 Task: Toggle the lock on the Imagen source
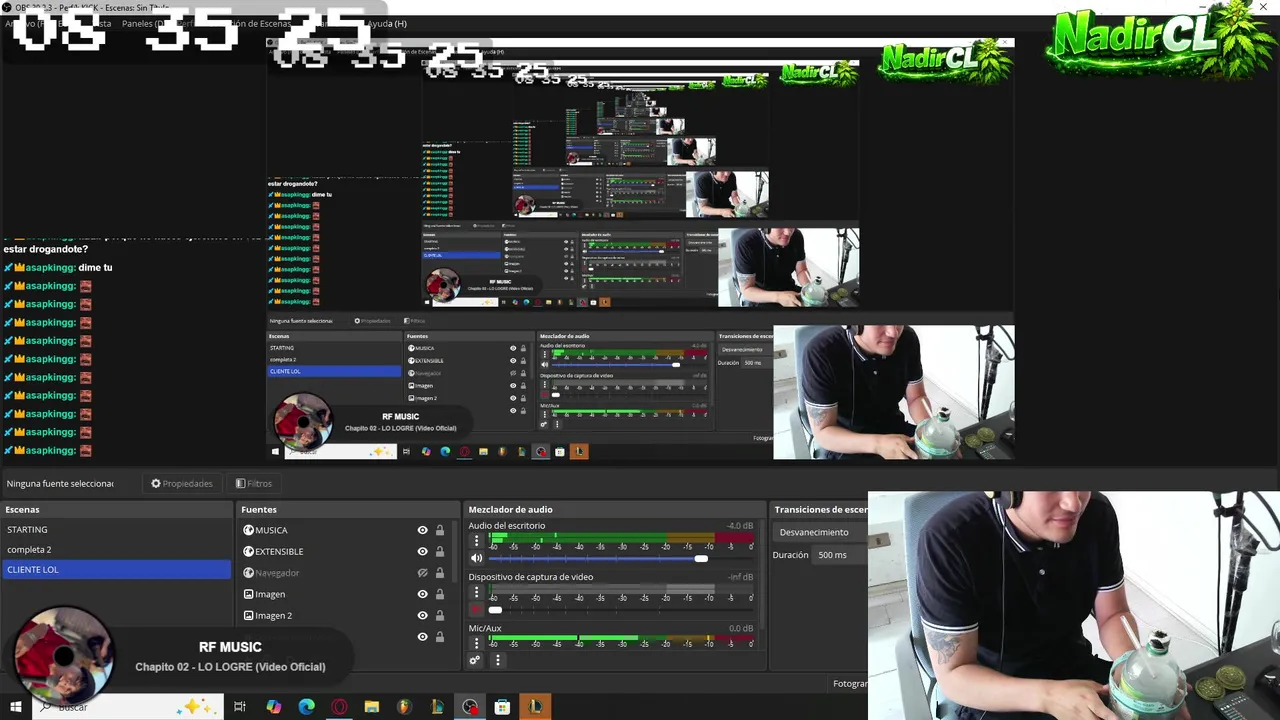coord(439,594)
